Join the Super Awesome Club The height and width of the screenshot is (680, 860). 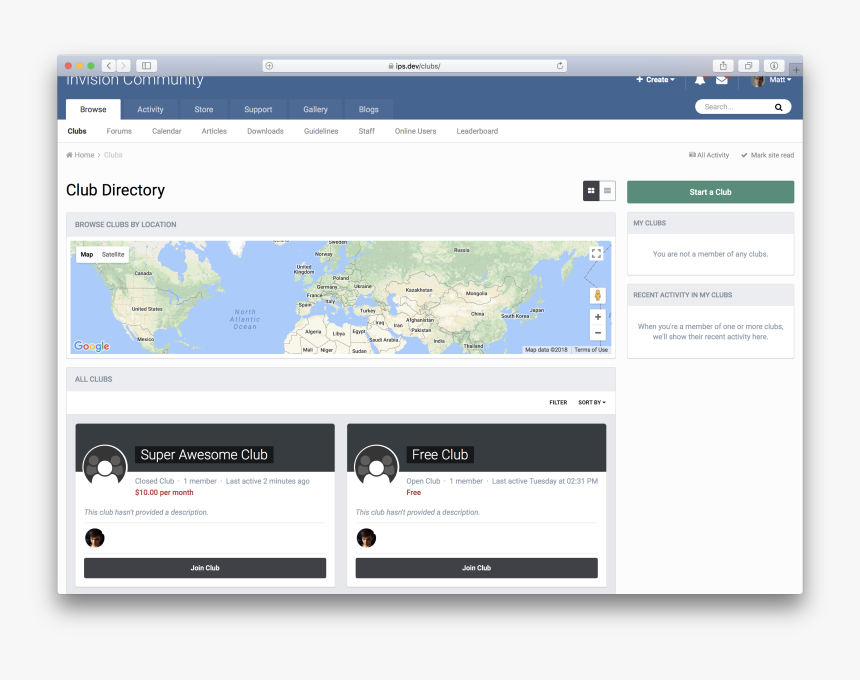click(x=205, y=568)
